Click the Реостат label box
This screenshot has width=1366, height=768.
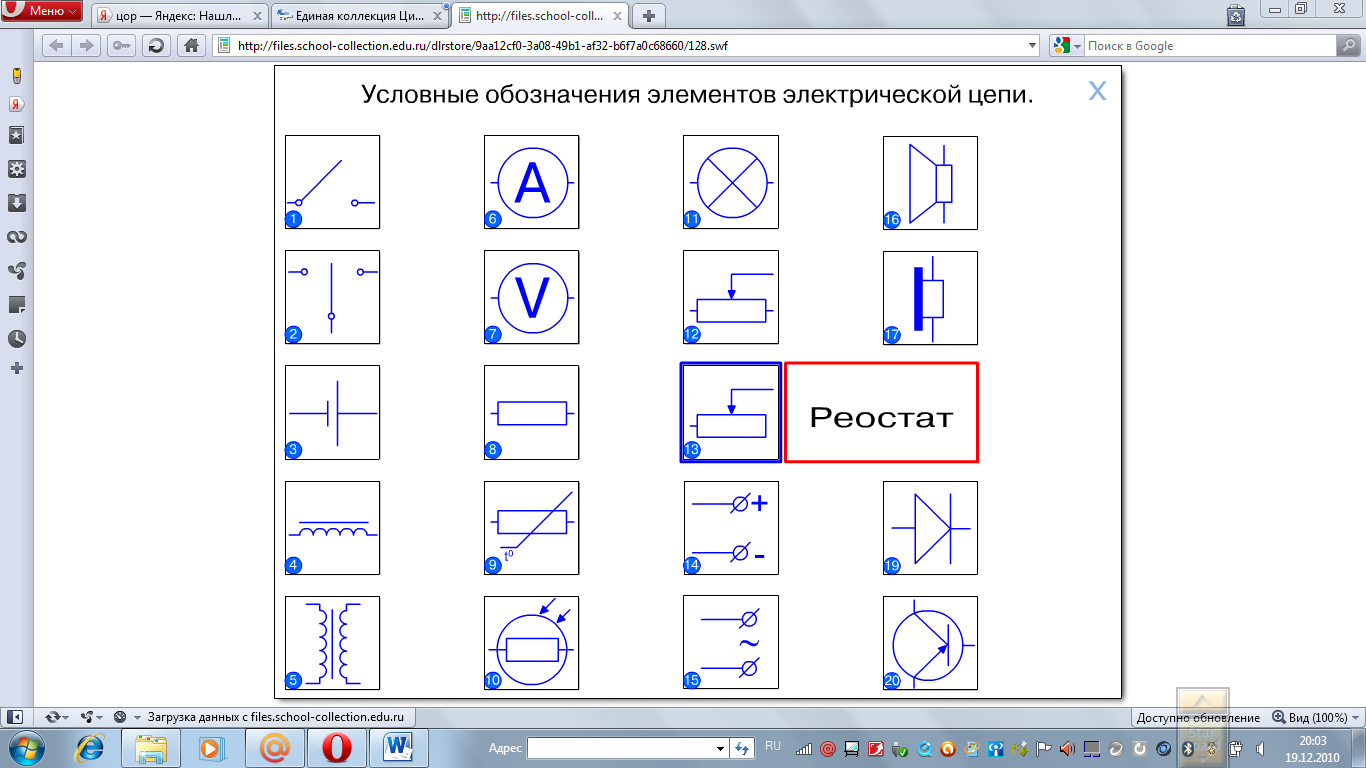[x=881, y=412]
